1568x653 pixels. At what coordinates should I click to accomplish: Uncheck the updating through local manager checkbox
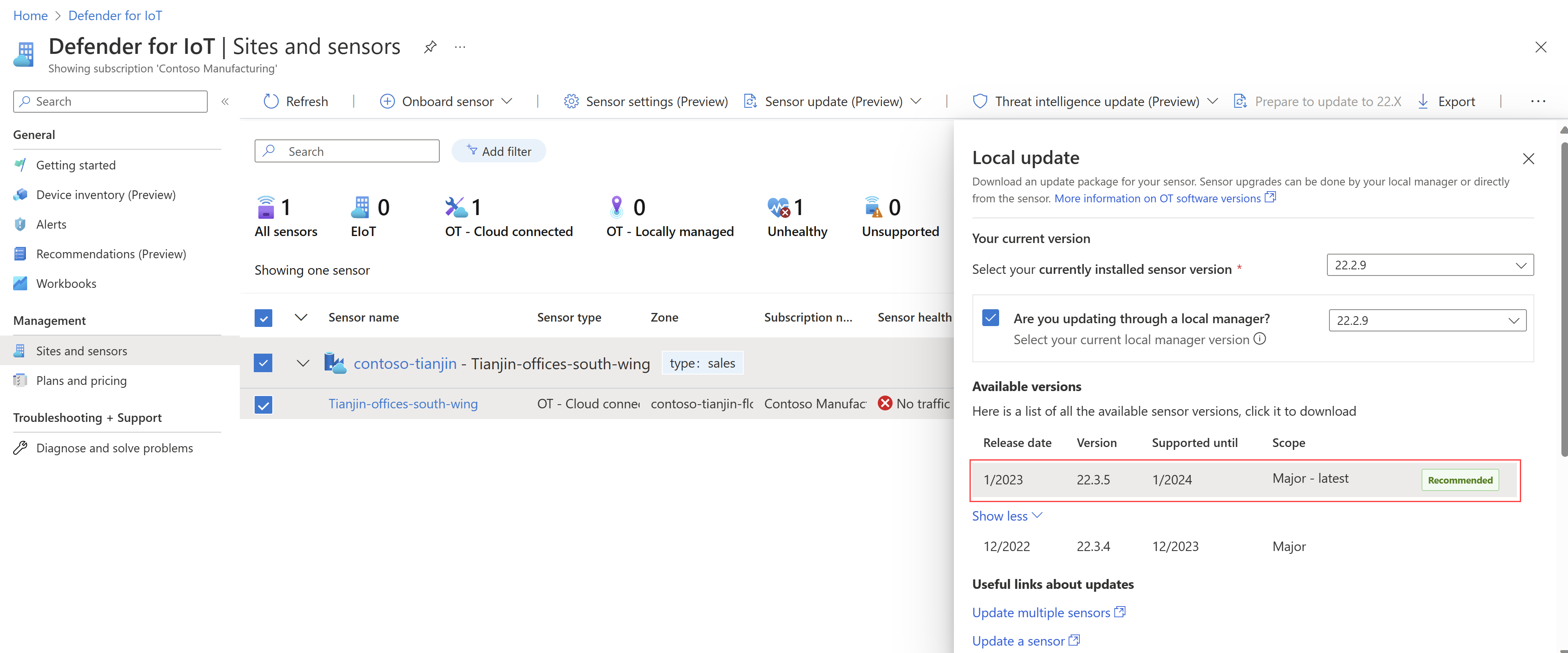click(x=991, y=318)
